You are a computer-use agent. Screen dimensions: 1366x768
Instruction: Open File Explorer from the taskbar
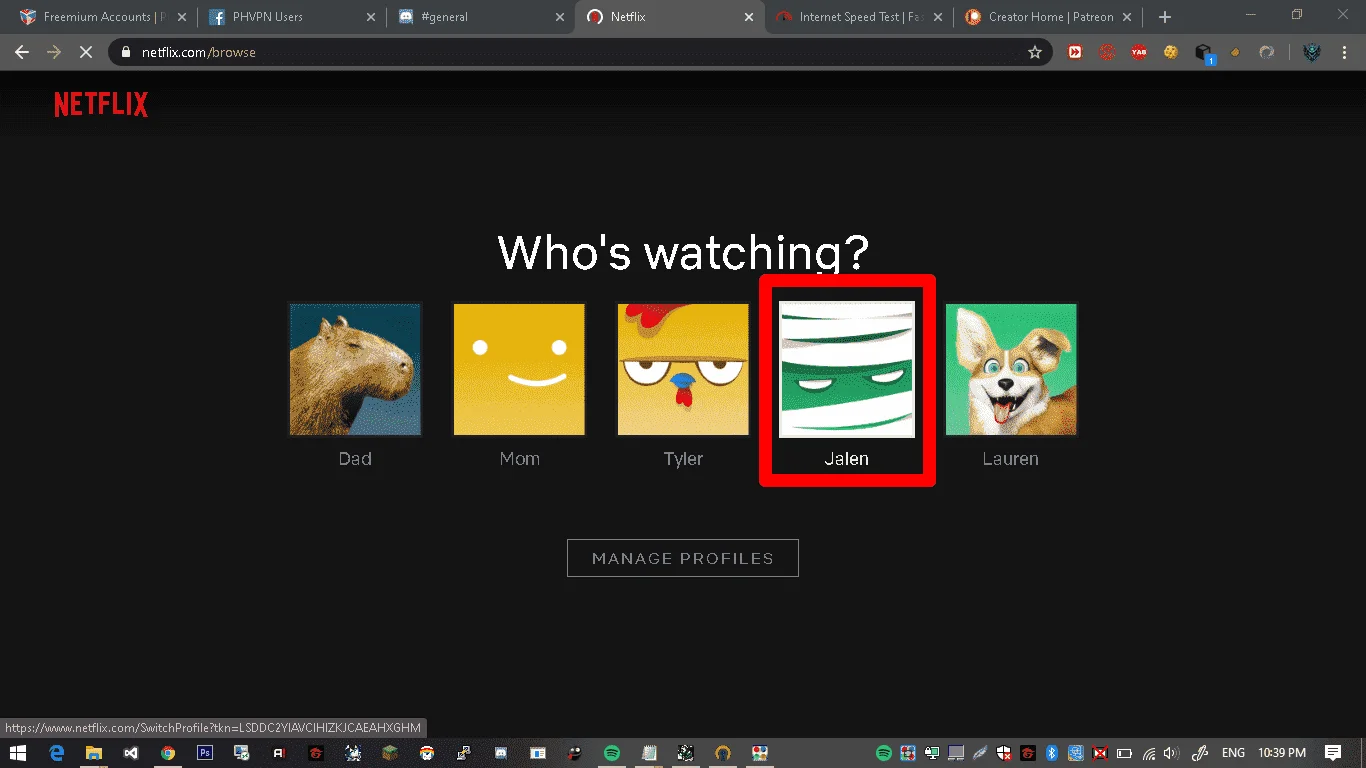94,753
